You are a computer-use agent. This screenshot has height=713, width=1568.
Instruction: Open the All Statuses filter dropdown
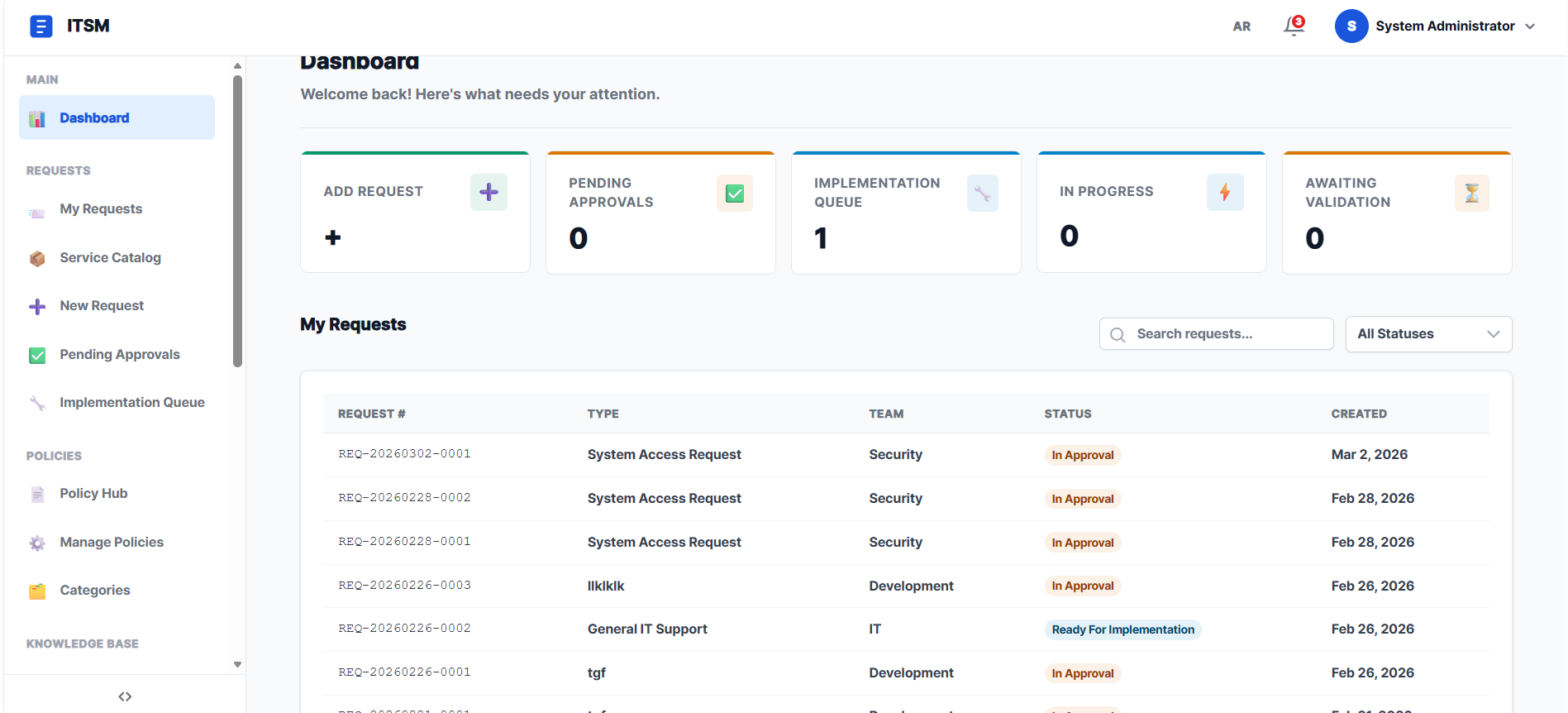pos(1428,334)
